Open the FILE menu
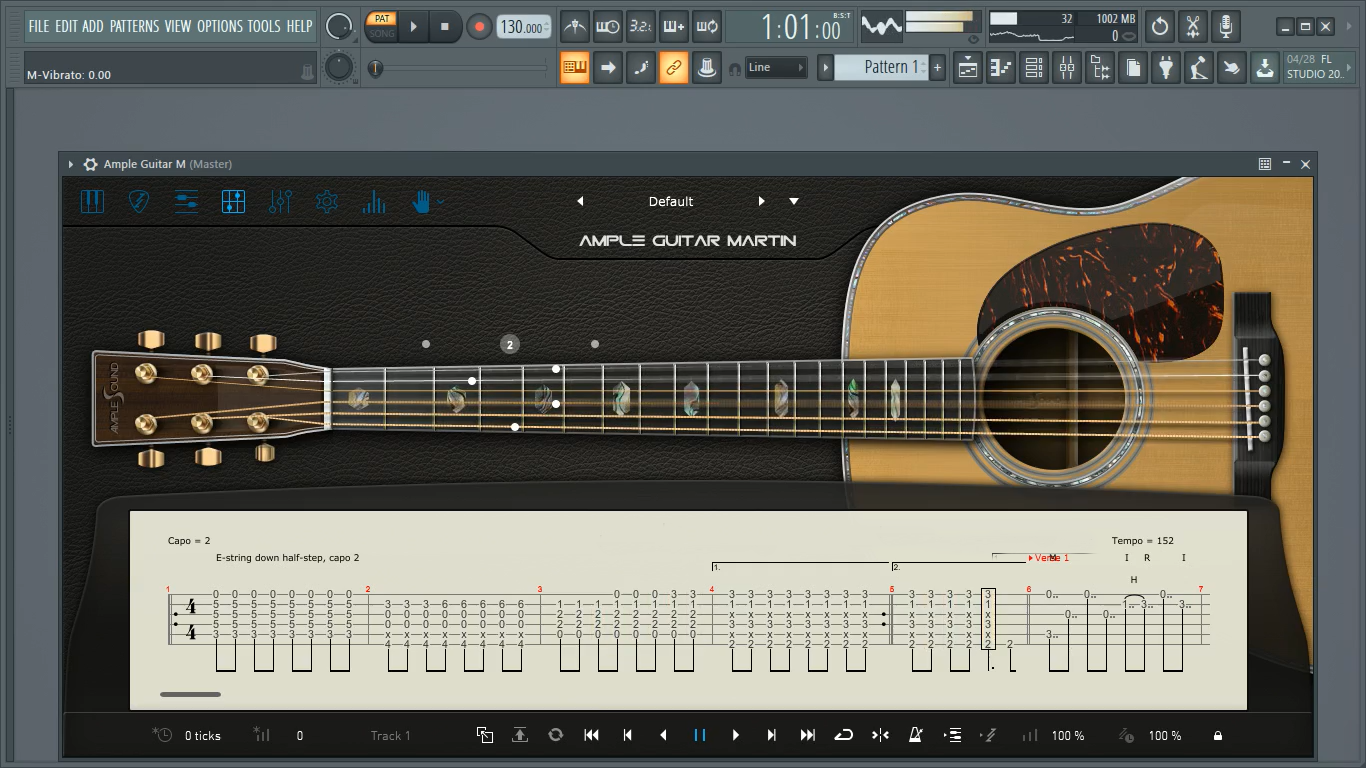 click(39, 26)
